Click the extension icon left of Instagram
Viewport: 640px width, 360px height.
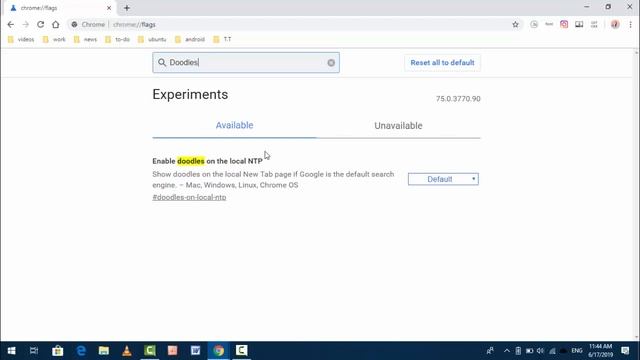pyautogui.click(x=549, y=24)
